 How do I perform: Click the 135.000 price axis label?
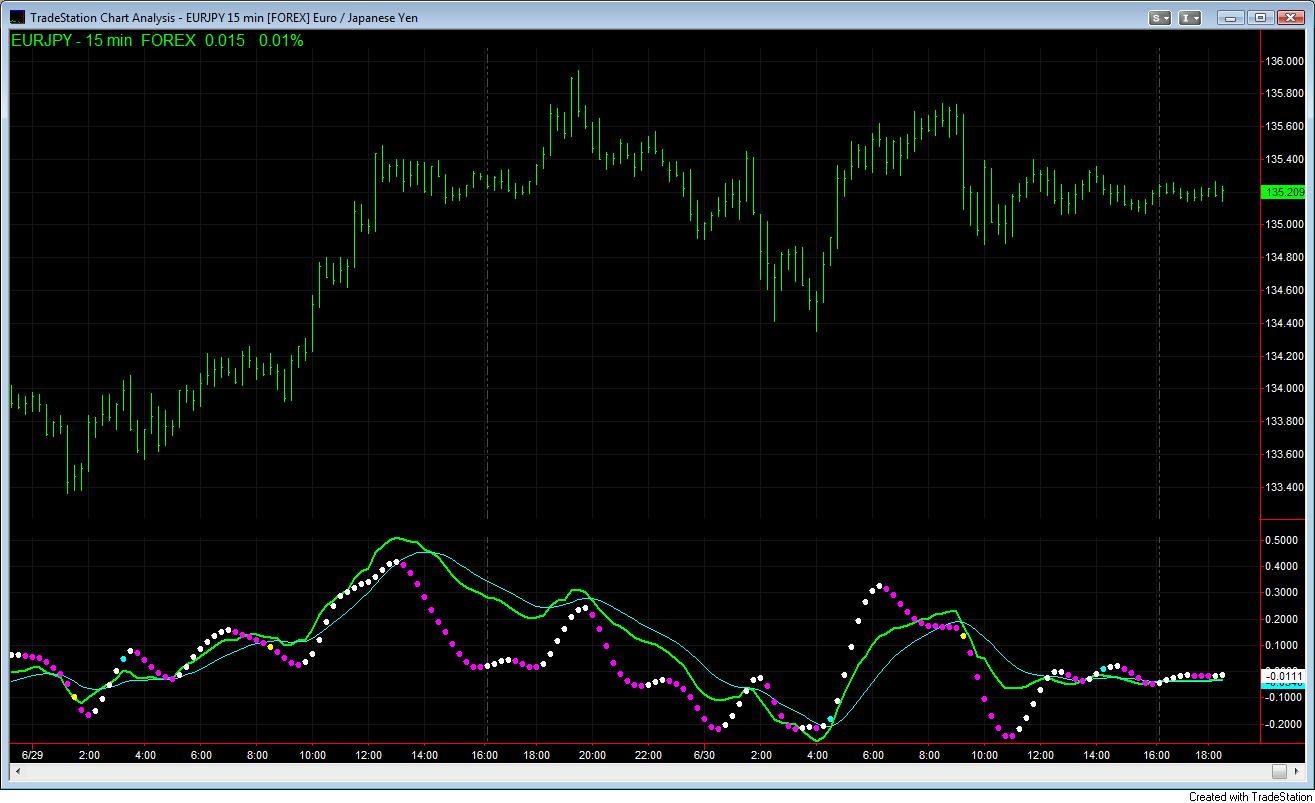click(1284, 225)
